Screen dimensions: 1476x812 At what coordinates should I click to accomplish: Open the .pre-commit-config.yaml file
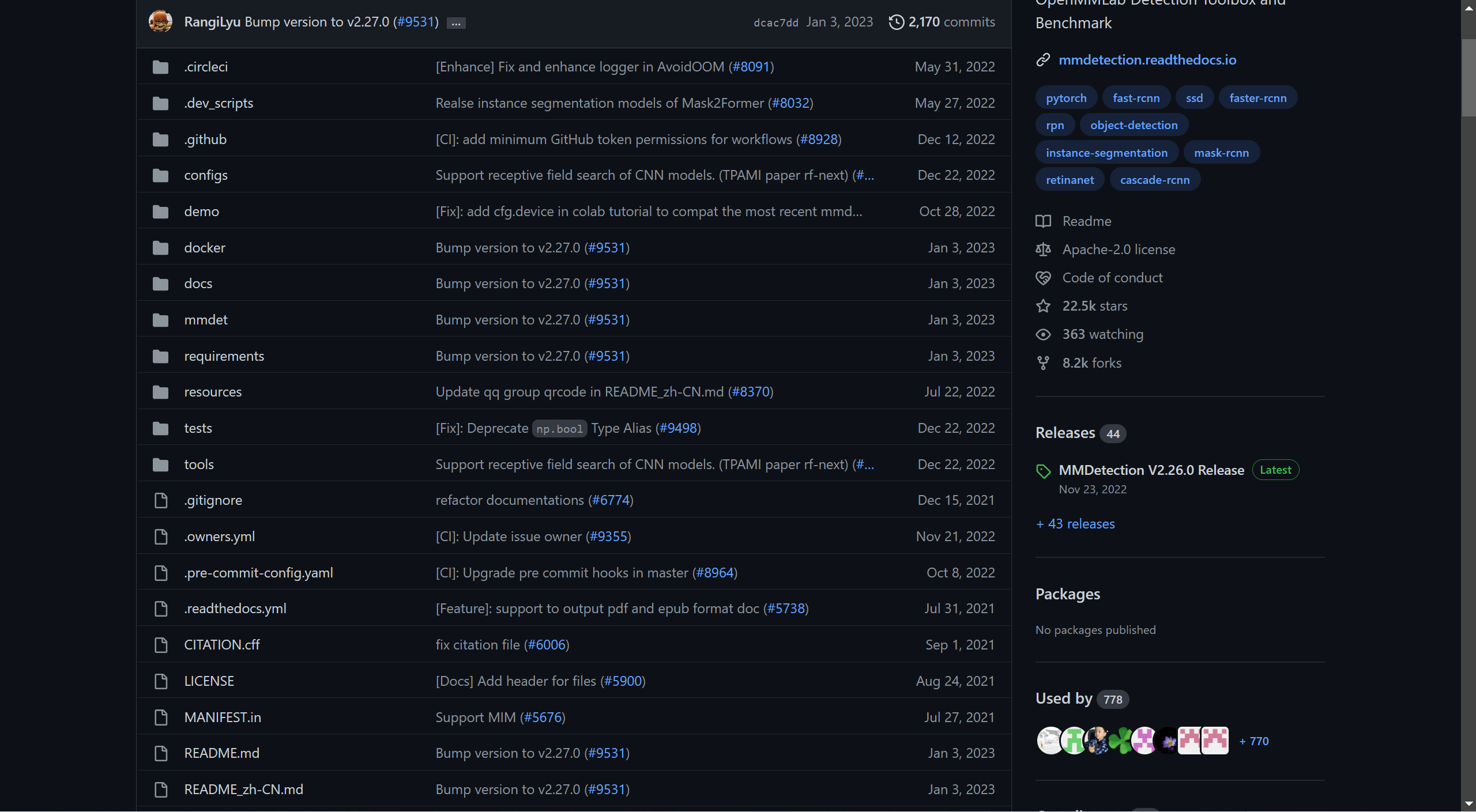(258, 573)
